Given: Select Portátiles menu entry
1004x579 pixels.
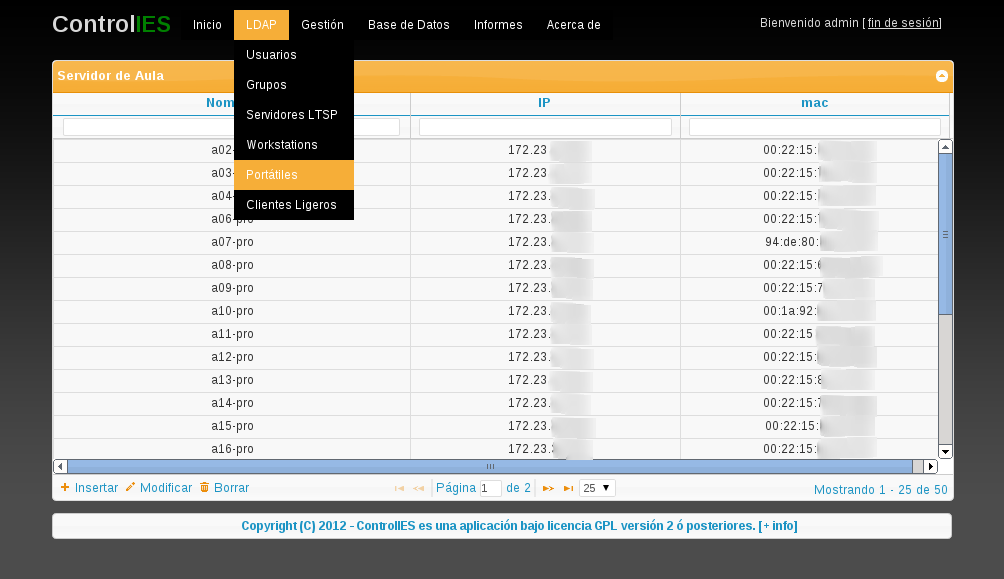Looking at the screenshot, I should click(294, 175).
